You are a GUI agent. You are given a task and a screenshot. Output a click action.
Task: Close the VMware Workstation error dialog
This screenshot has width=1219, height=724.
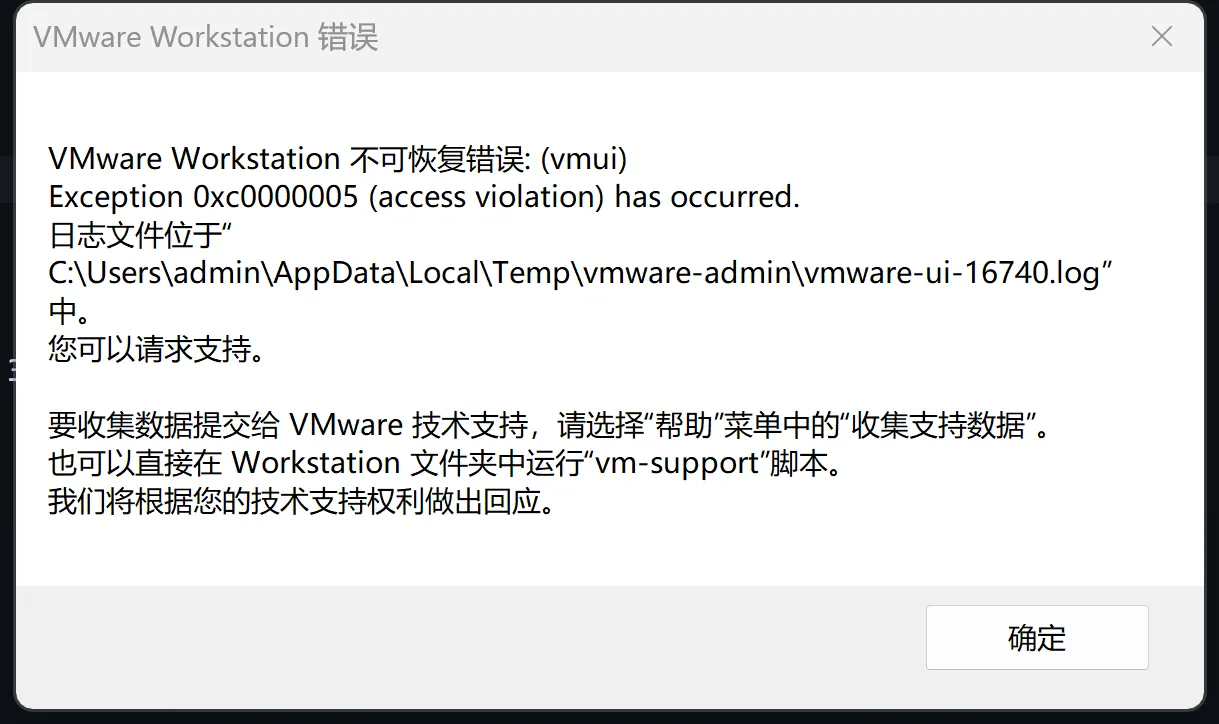click(x=1161, y=37)
